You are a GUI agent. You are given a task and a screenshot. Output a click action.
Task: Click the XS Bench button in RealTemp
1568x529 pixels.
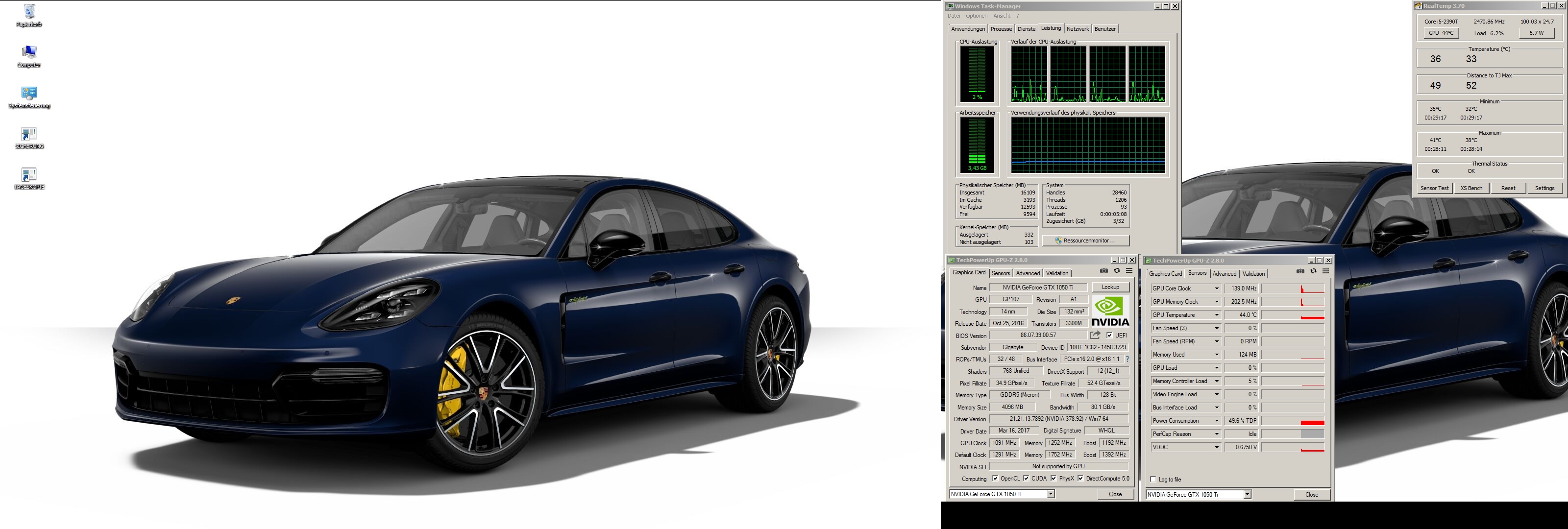[x=1471, y=188]
